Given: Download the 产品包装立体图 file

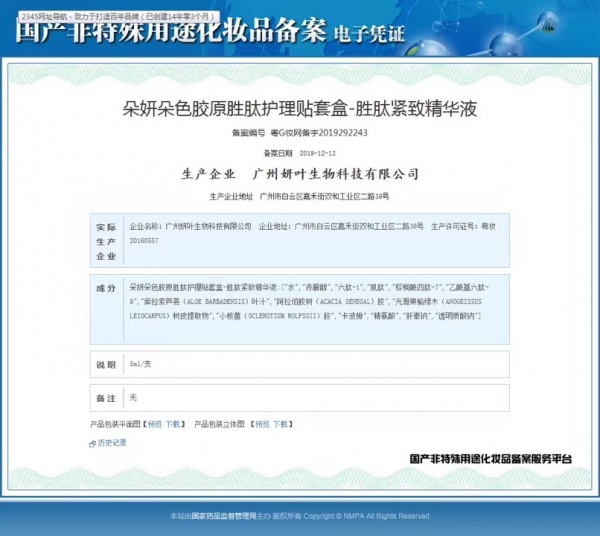Looking at the screenshot, I should pos(281,424).
